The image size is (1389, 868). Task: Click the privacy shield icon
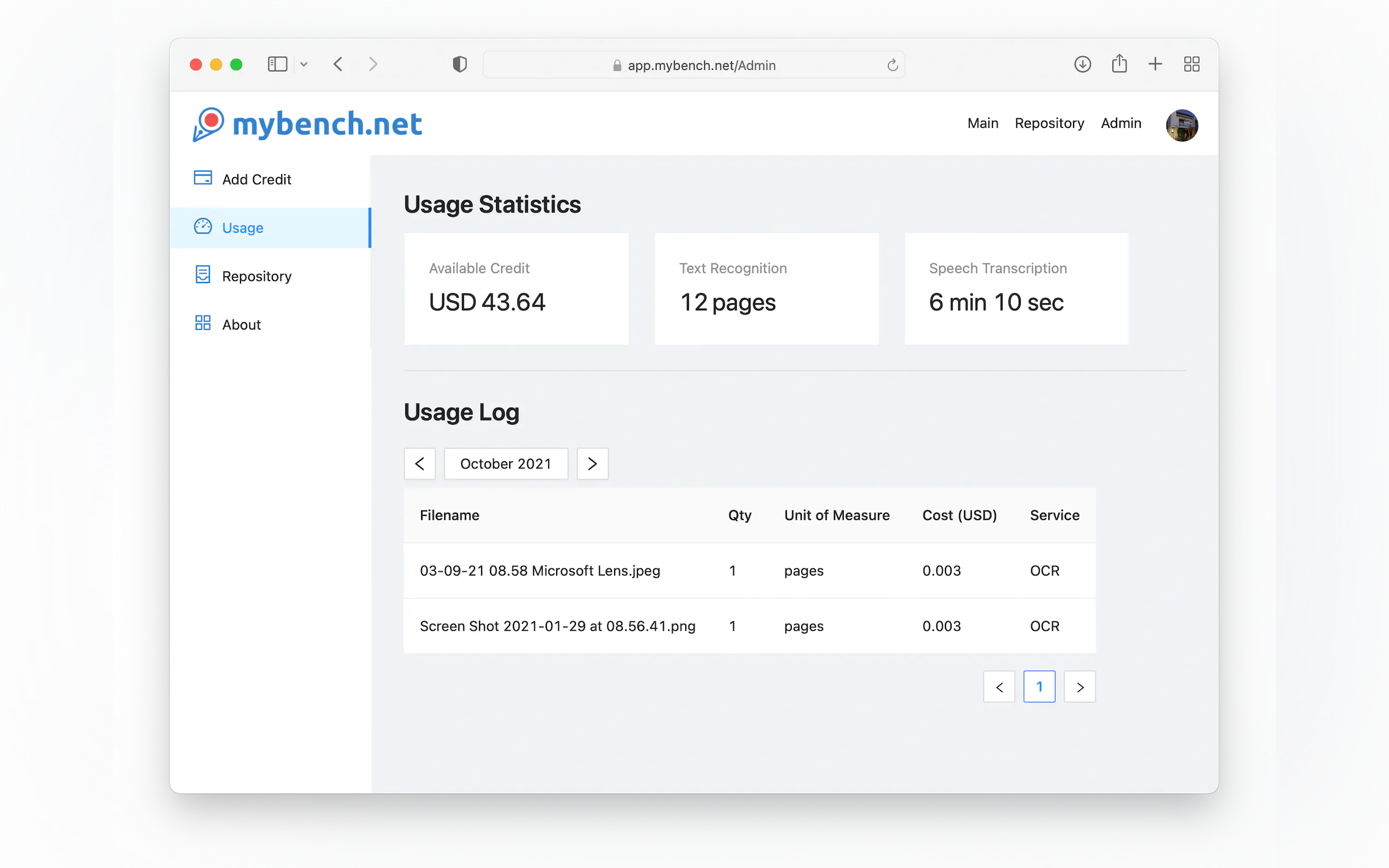459,64
